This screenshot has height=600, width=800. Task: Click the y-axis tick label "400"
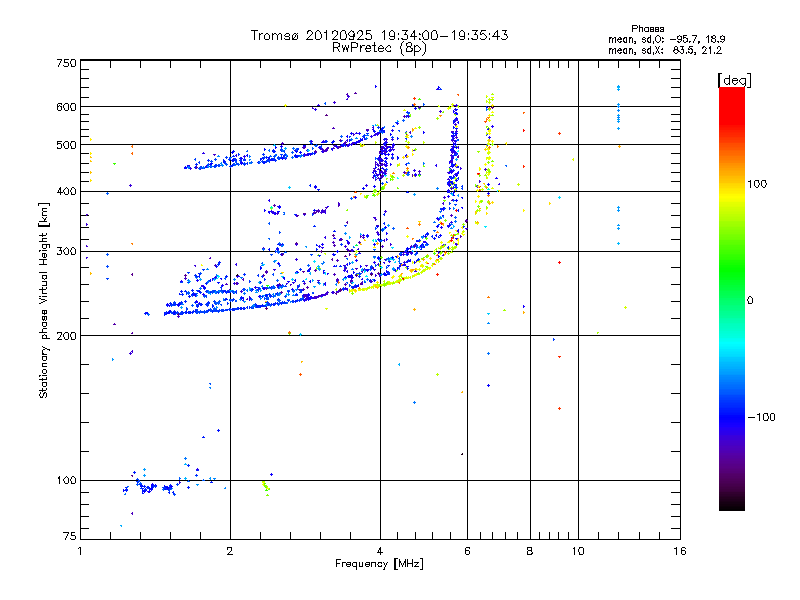pos(67,191)
